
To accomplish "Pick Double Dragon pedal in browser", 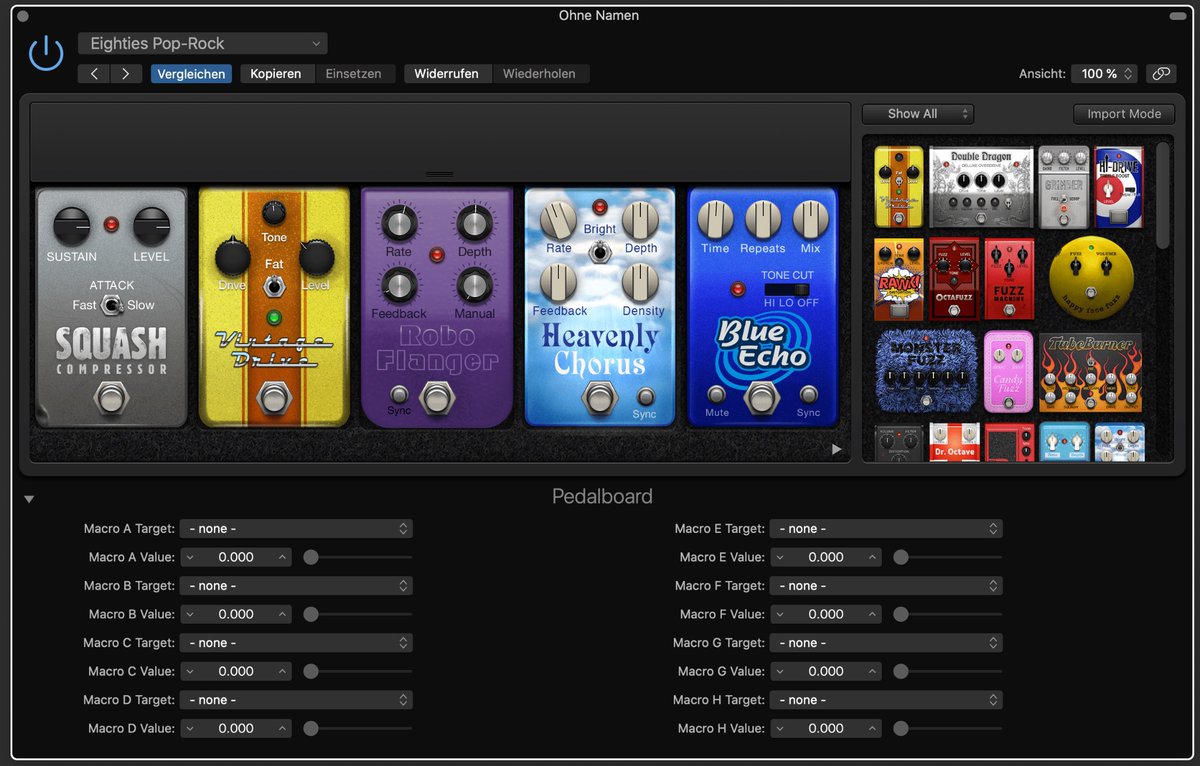I will (x=980, y=187).
